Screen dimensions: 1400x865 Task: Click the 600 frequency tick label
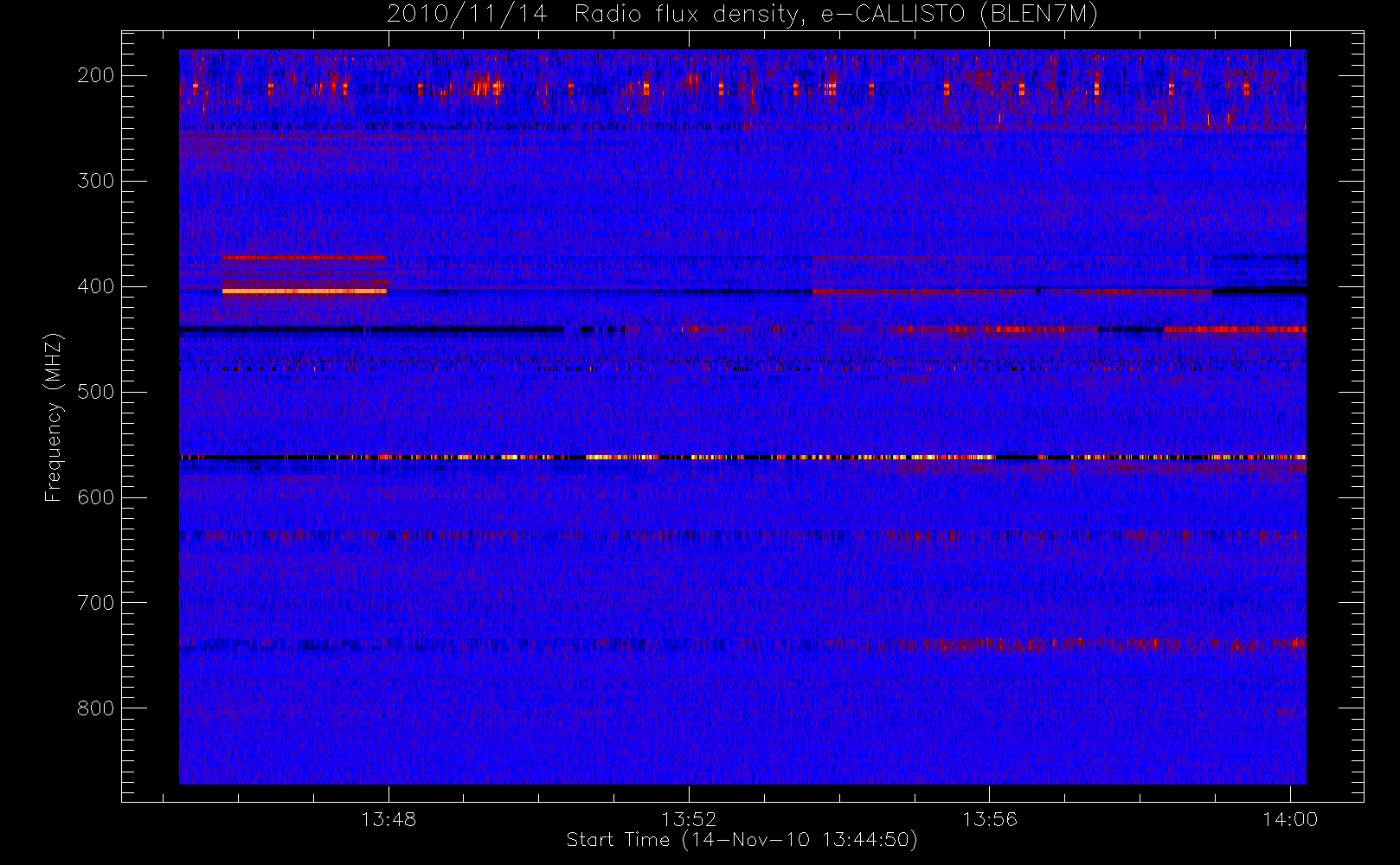pyautogui.click(x=95, y=497)
